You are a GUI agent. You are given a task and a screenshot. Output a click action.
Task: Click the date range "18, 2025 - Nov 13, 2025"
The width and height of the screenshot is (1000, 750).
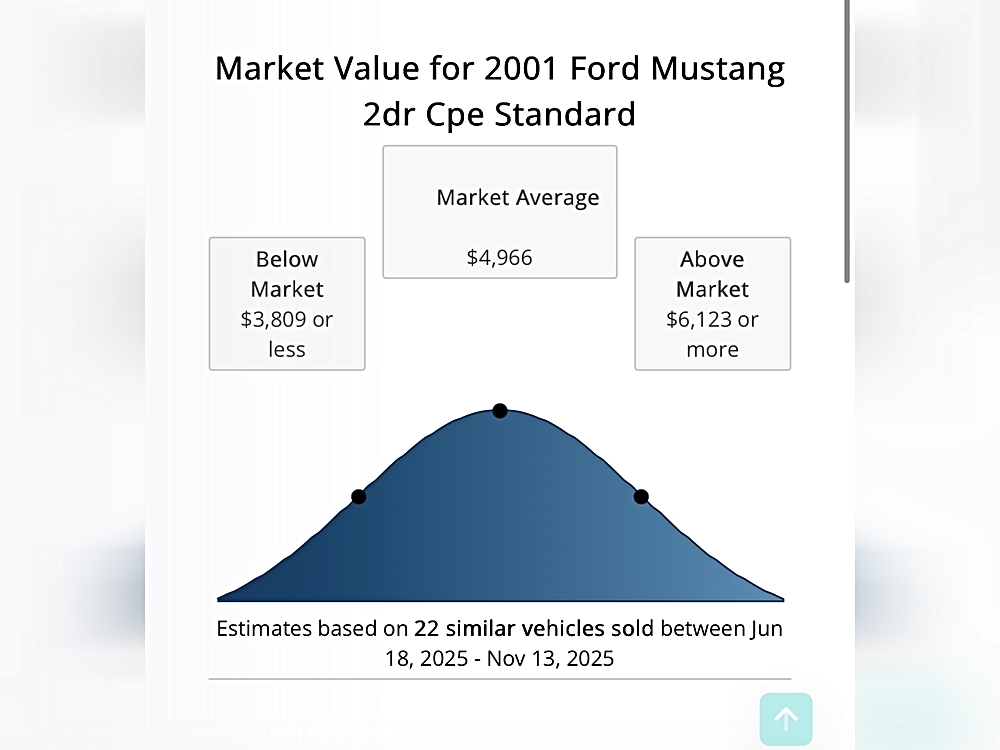500,659
